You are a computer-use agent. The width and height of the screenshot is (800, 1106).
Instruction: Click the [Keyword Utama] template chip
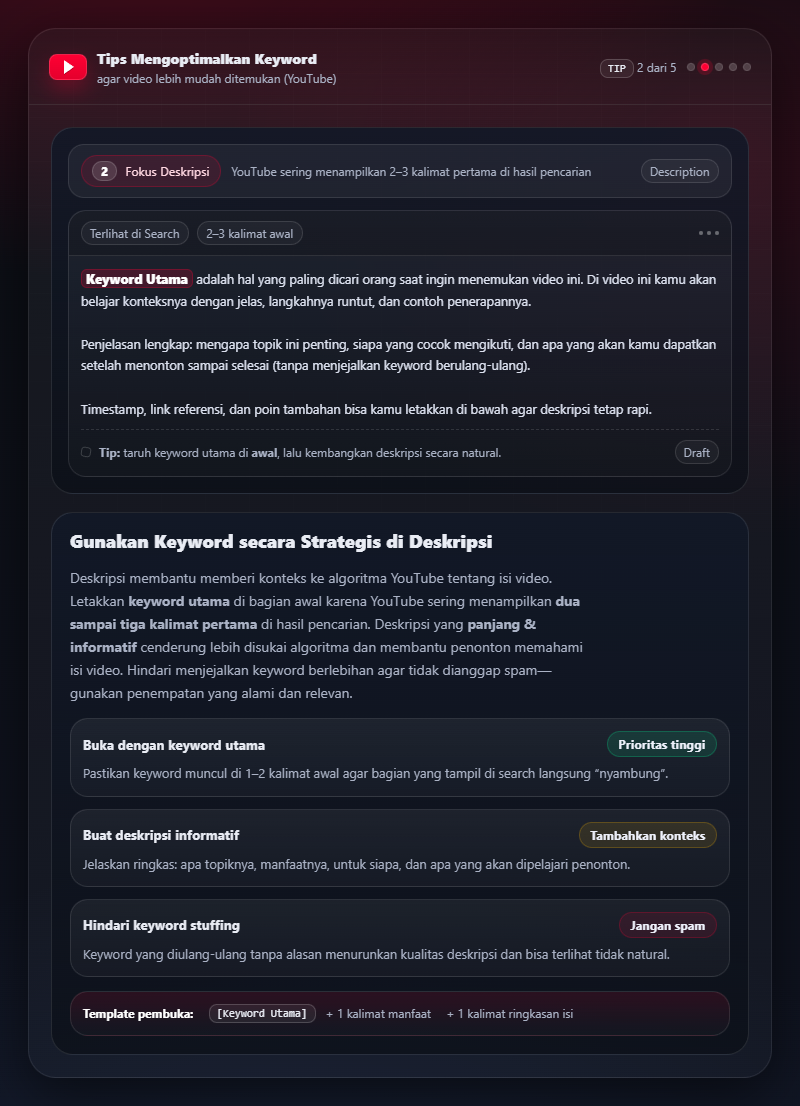pos(261,1013)
